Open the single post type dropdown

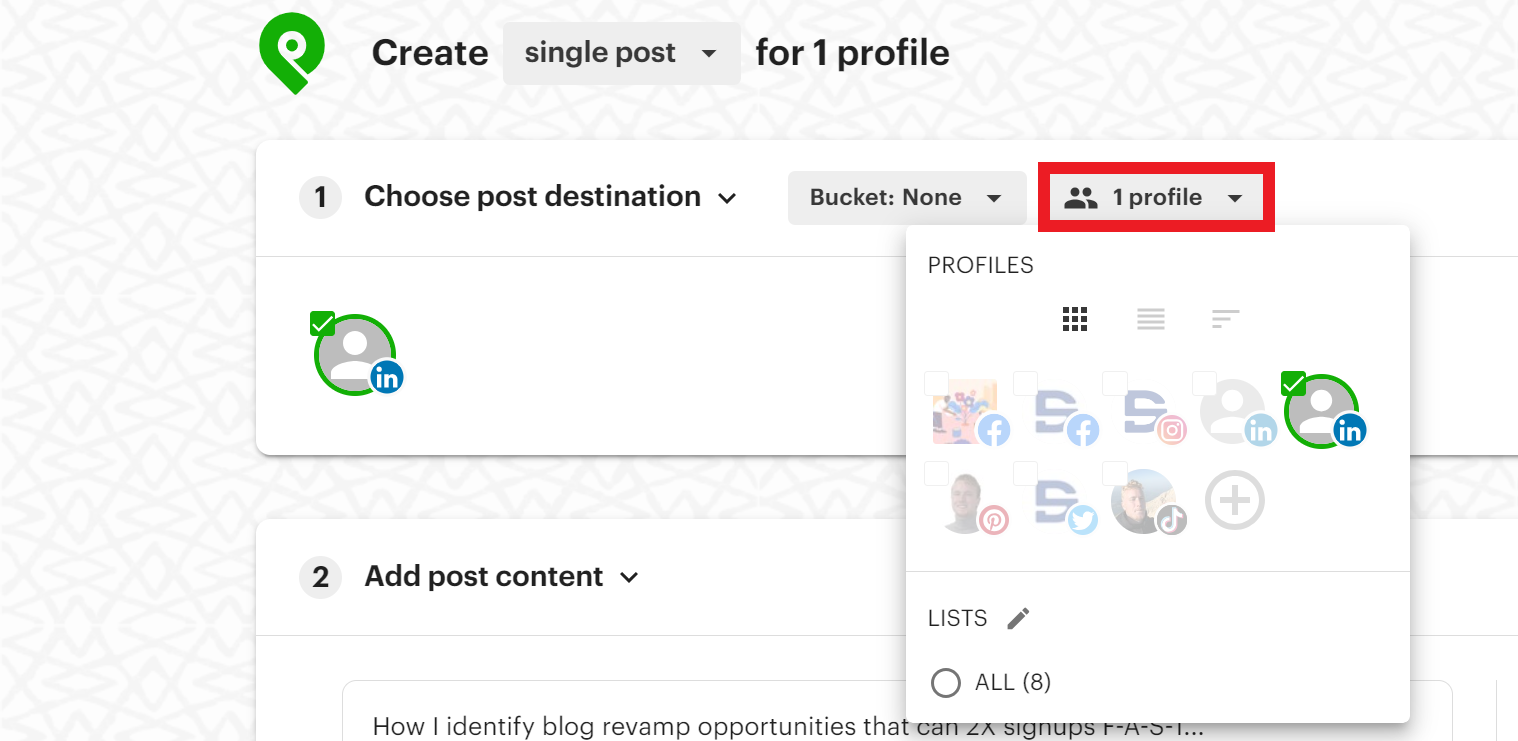[621, 52]
